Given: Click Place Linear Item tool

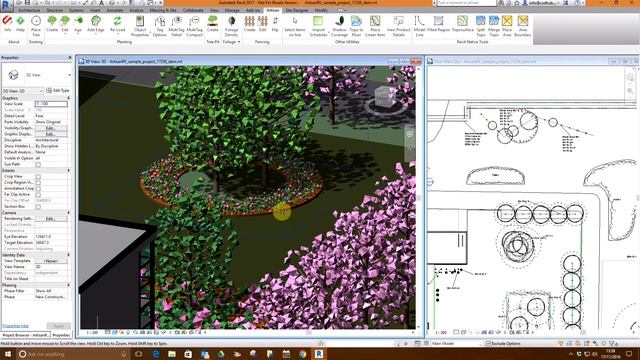Looking at the screenshot, I should (x=375, y=26).
